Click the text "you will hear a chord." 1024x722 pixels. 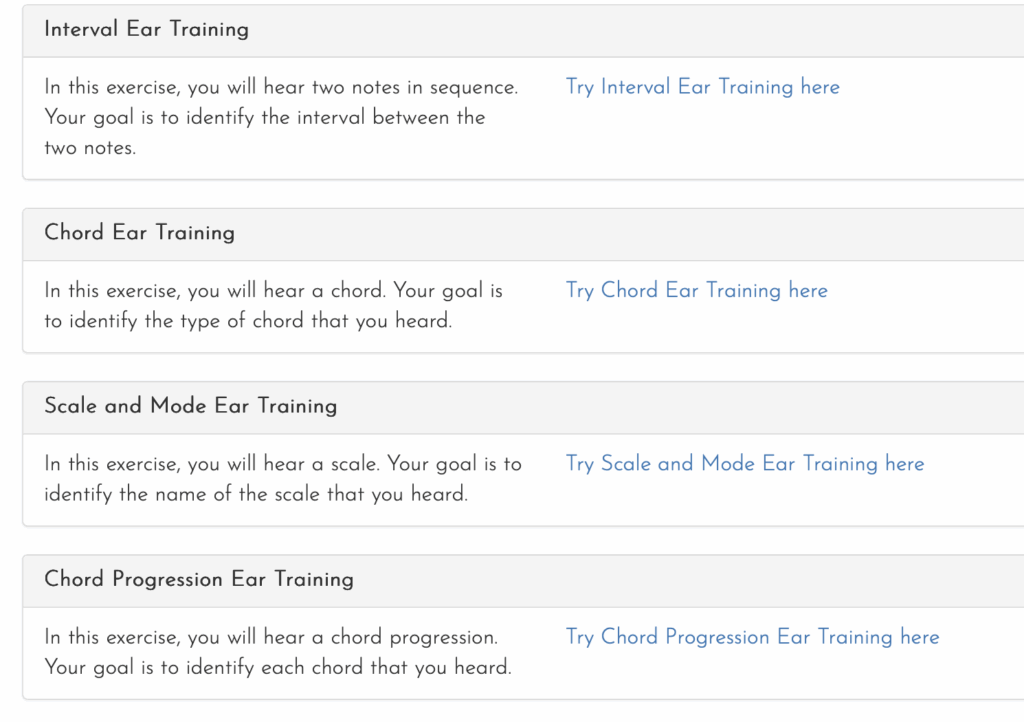[287, 291]
